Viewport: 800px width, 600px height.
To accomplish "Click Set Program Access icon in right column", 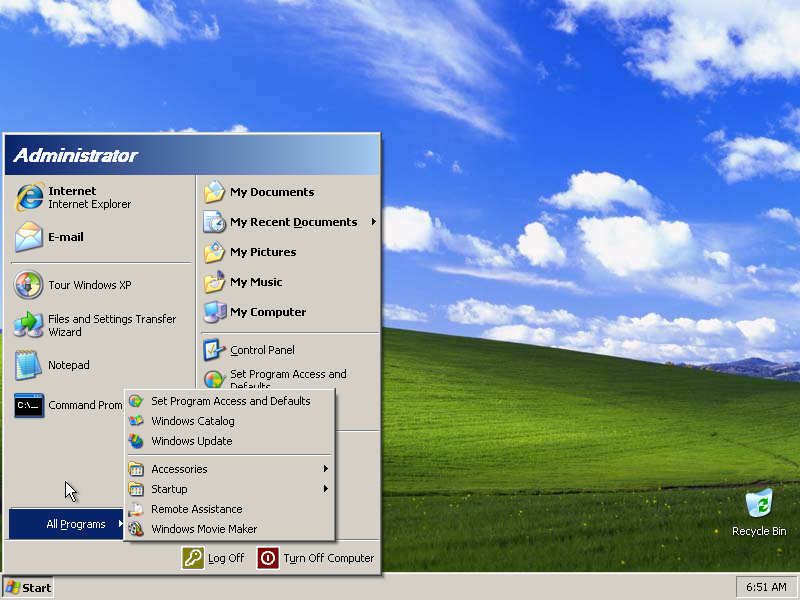I will [214, 380].
